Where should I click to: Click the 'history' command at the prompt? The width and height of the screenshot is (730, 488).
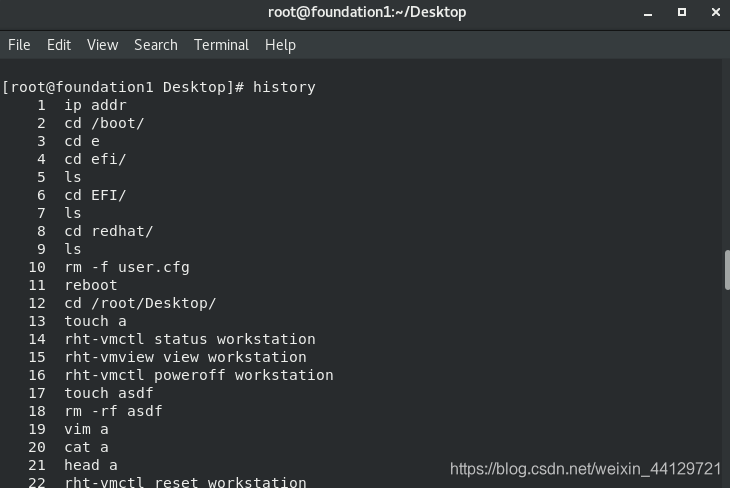pos(284,87)
